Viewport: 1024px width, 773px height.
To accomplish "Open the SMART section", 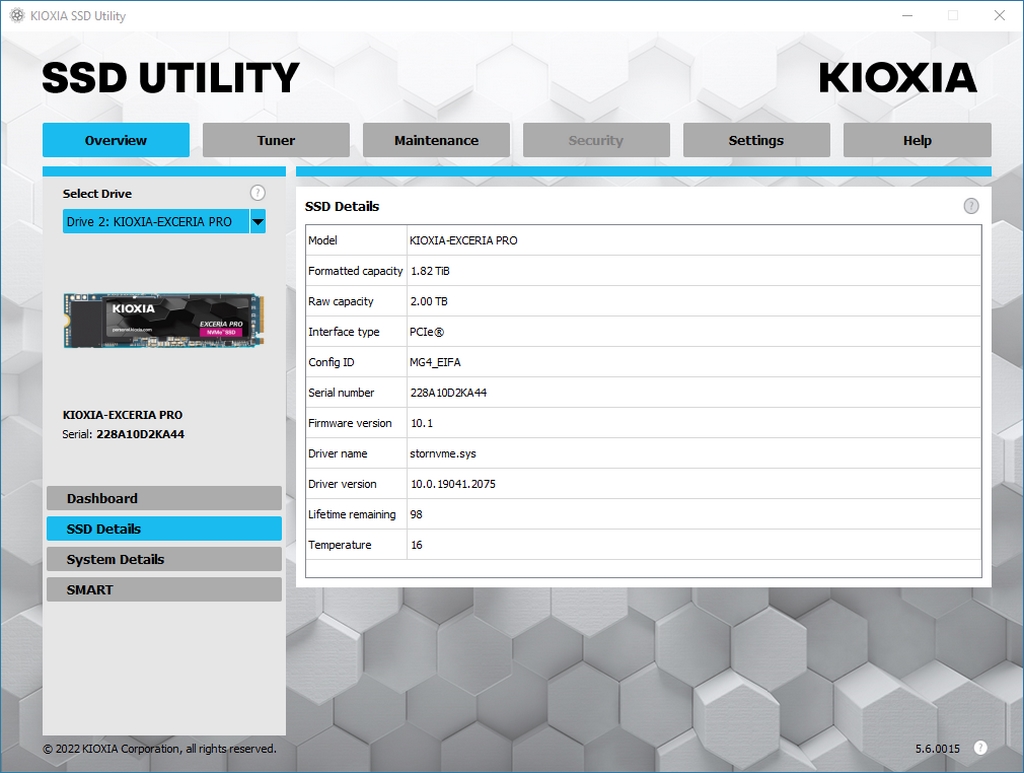I will point(164,590).
